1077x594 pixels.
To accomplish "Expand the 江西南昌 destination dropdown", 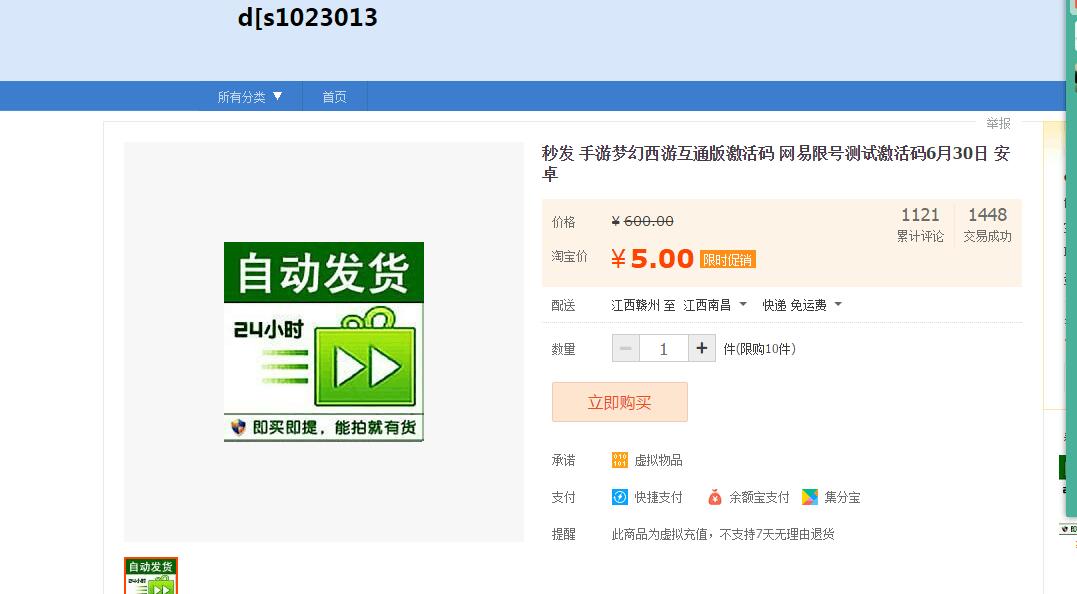I will click(714, 305).
